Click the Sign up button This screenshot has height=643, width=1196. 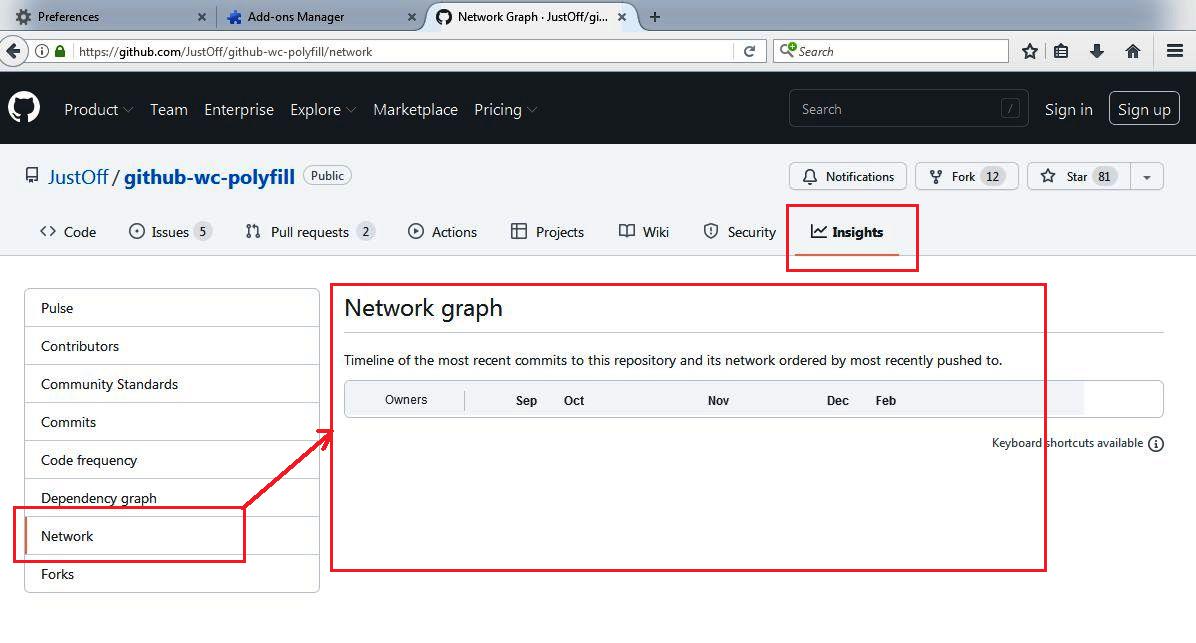1143,109
